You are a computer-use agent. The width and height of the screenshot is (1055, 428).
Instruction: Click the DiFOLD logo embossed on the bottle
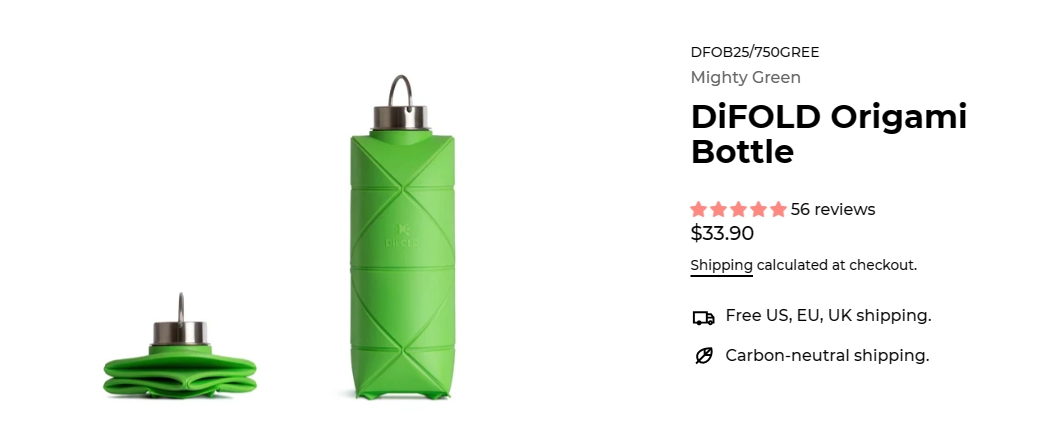[x=402, y=235]
